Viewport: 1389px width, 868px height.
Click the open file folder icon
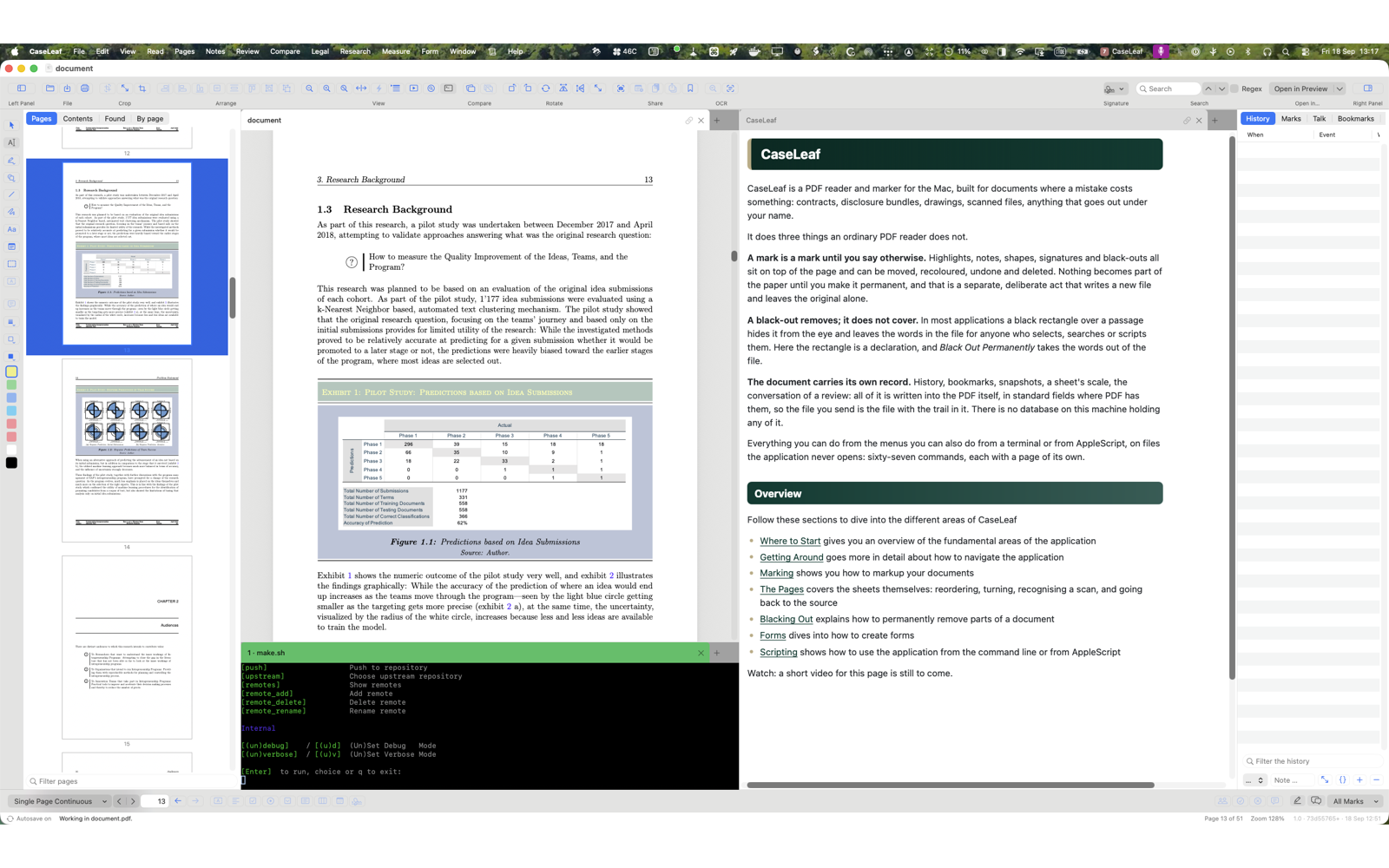coord(49,89)
